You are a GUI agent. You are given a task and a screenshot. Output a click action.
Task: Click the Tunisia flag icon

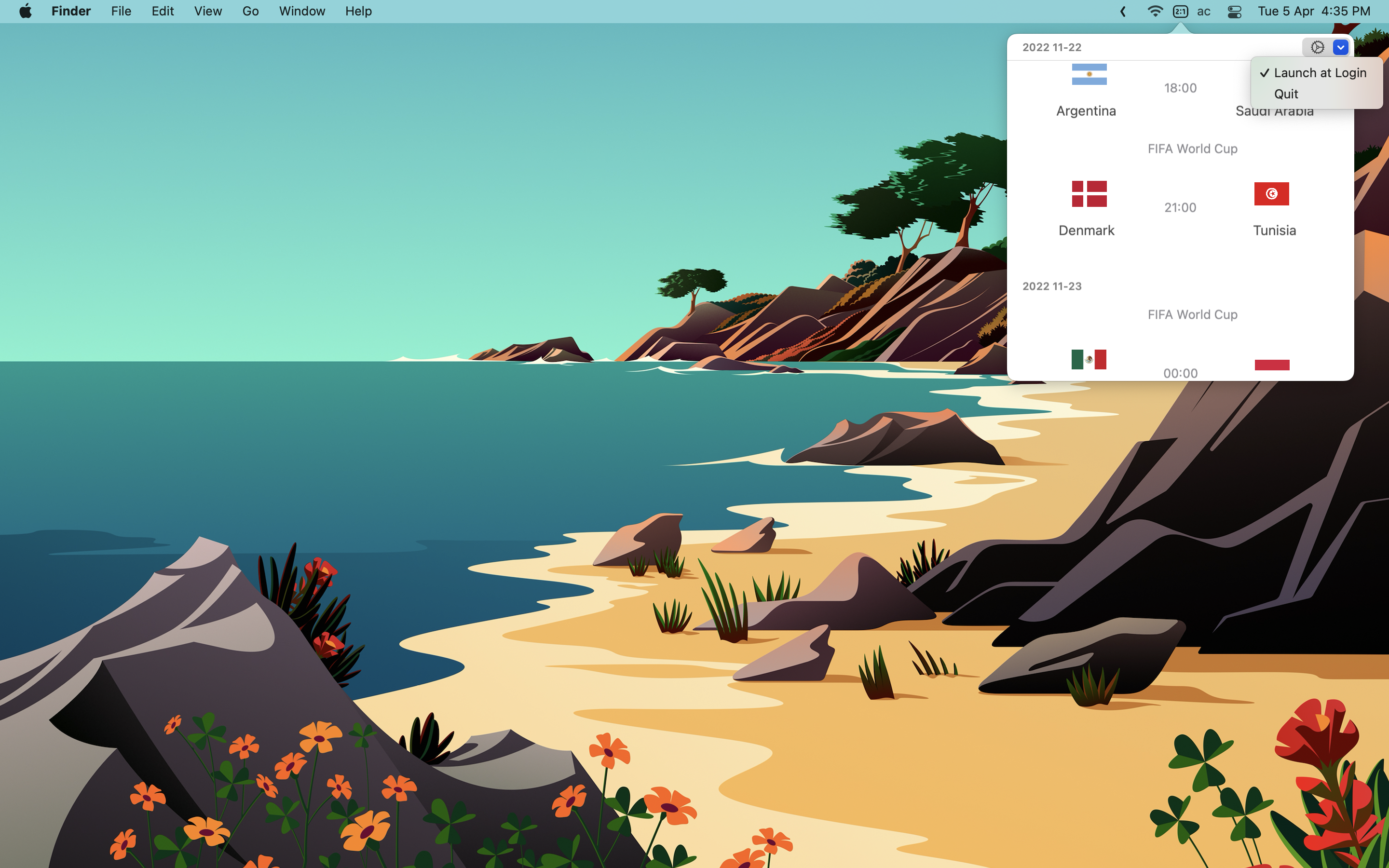click(1271, 193)
